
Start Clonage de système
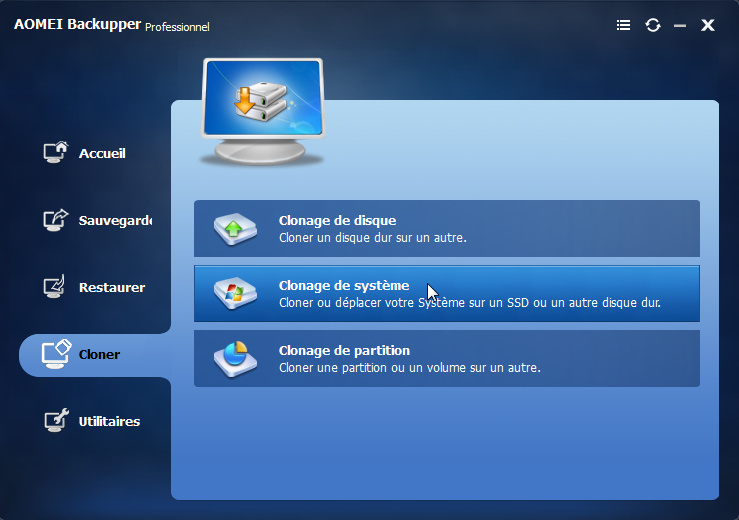[x=447, y=294]
